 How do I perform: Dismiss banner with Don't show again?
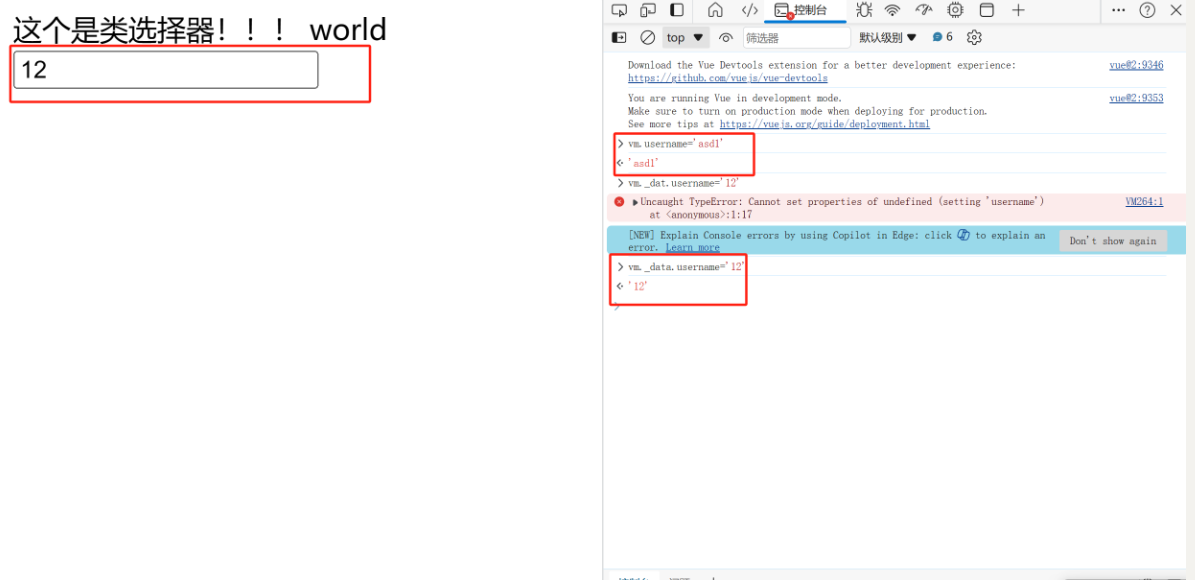tap(1113, 241)
